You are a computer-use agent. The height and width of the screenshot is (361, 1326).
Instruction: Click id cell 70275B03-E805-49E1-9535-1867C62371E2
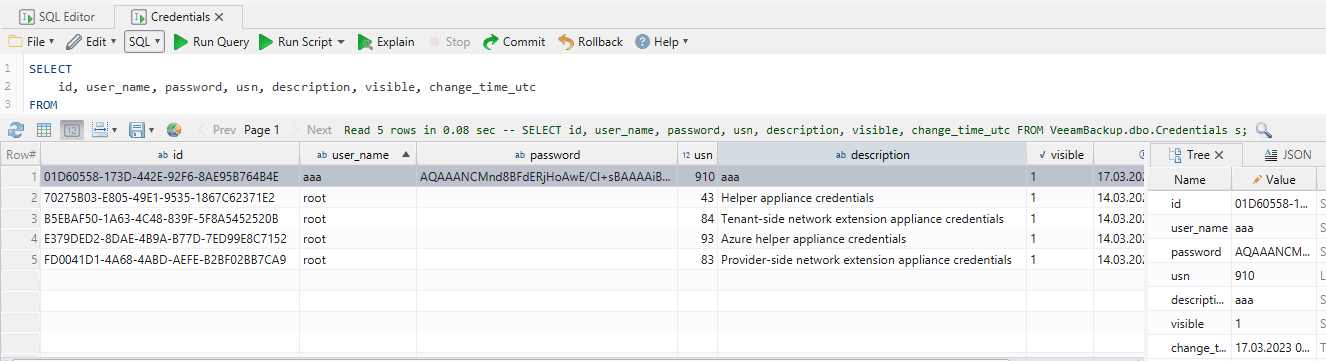point(170,198)
